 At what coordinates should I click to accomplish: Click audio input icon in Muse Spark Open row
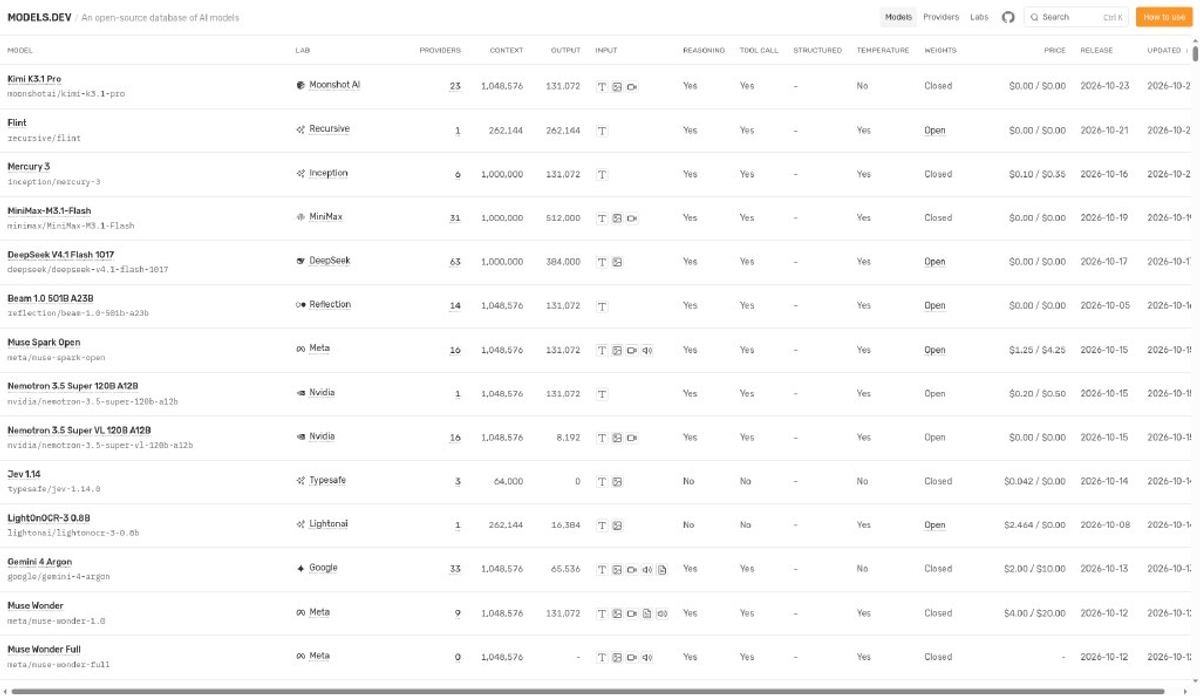647,350
